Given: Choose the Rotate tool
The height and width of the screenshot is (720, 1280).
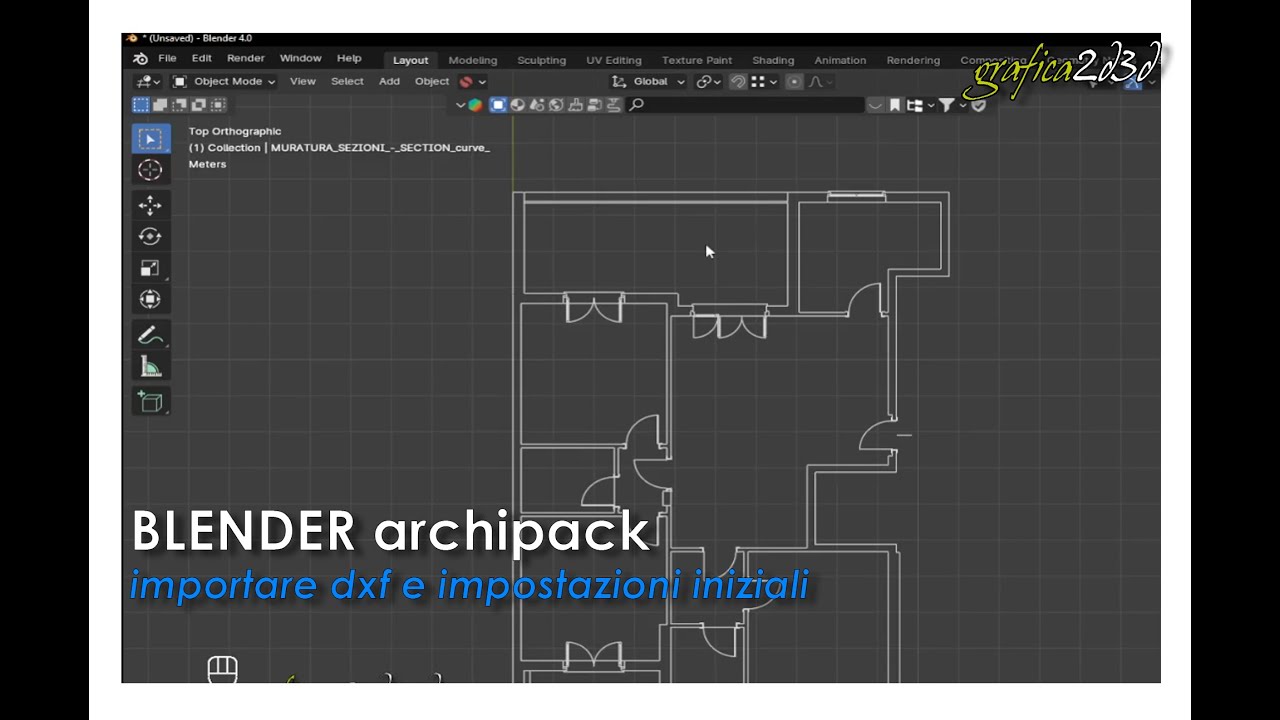Looking at the screenshot, I should [x=150, y=236].
